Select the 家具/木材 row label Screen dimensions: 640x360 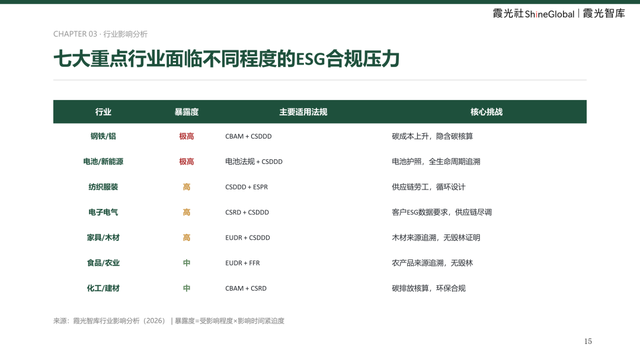pyautogui.click(x=103, y=238)
